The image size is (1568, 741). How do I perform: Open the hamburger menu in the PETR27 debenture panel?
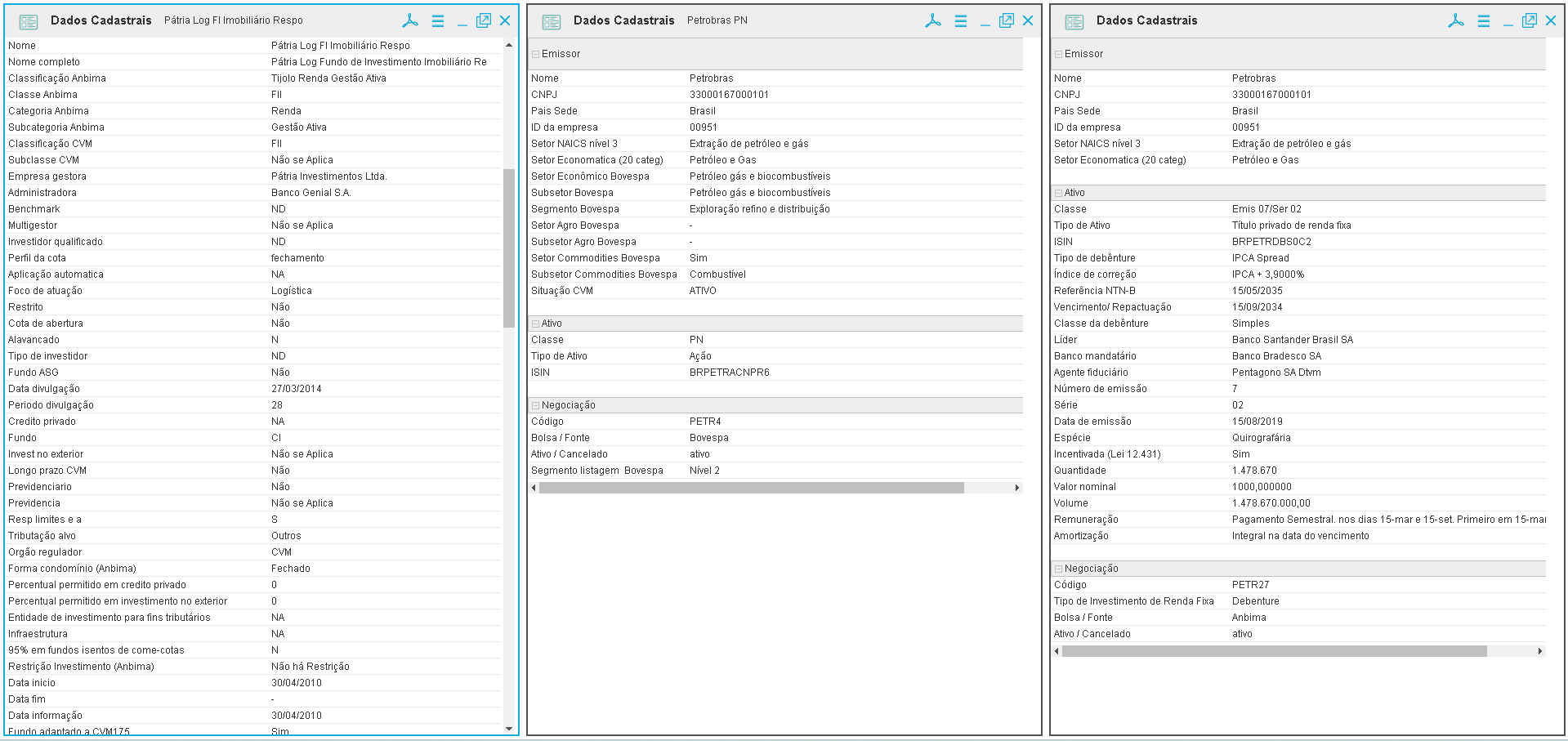(x=1484, y=21)
